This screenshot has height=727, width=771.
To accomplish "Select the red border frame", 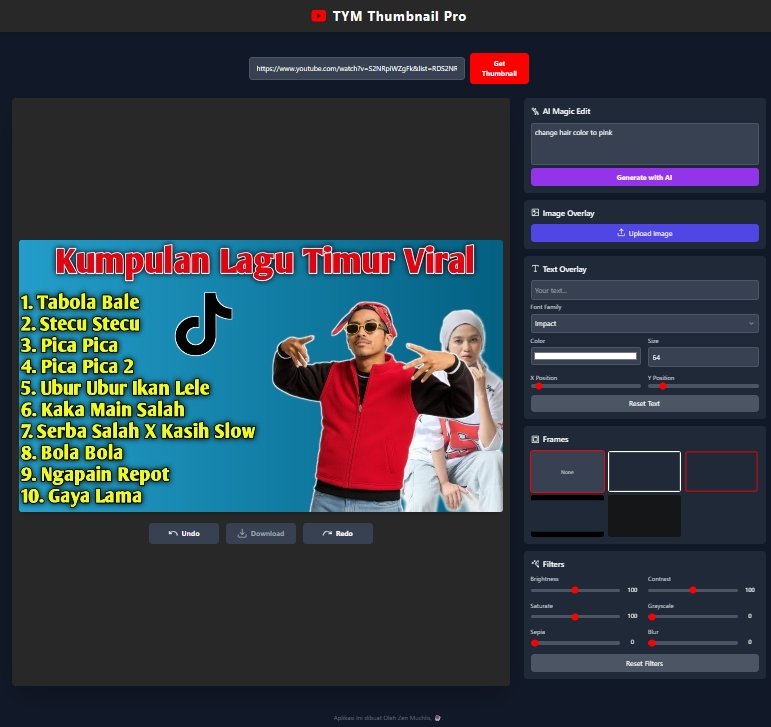I will (x=721, y=471).
